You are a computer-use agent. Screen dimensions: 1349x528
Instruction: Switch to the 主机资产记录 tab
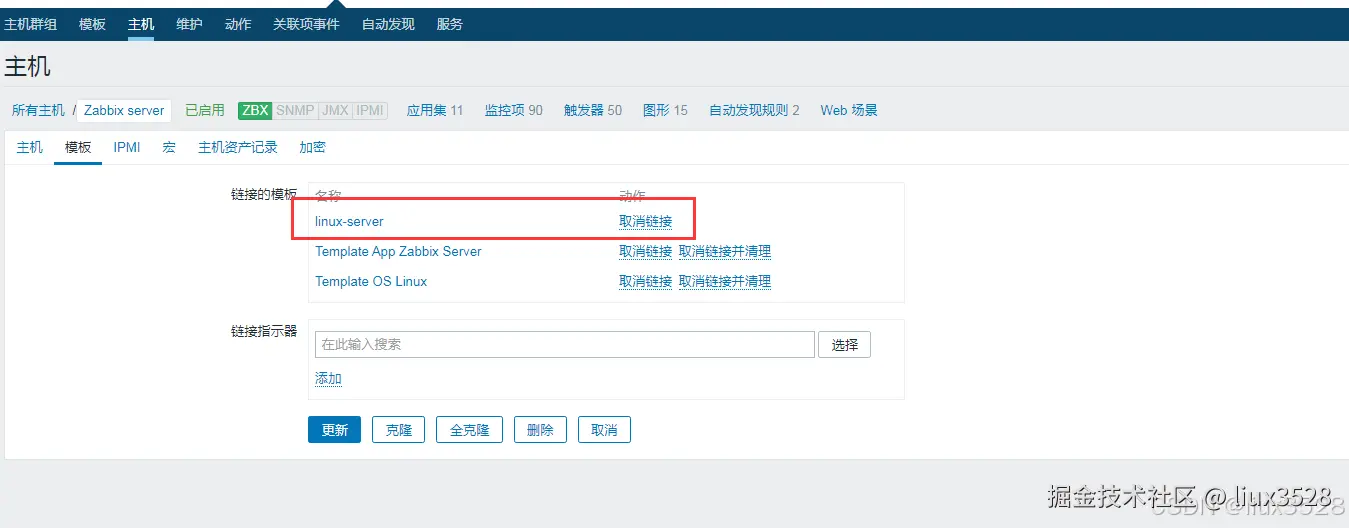point(238,147)
